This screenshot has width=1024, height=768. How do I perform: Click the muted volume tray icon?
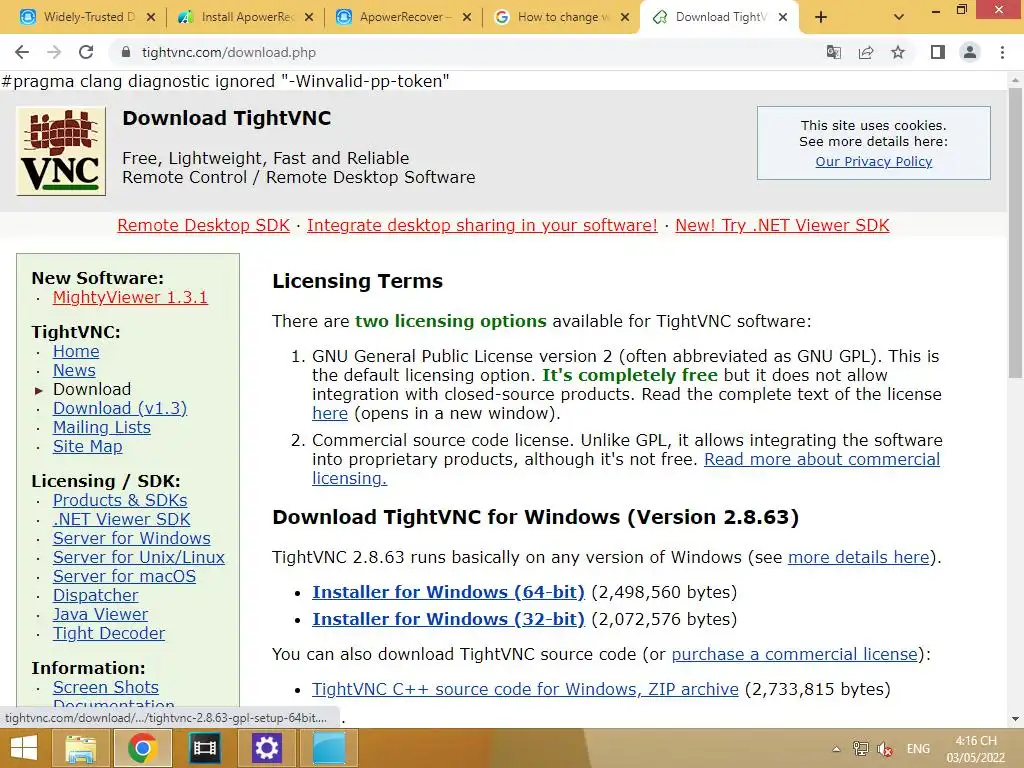(x=885, y=749)
